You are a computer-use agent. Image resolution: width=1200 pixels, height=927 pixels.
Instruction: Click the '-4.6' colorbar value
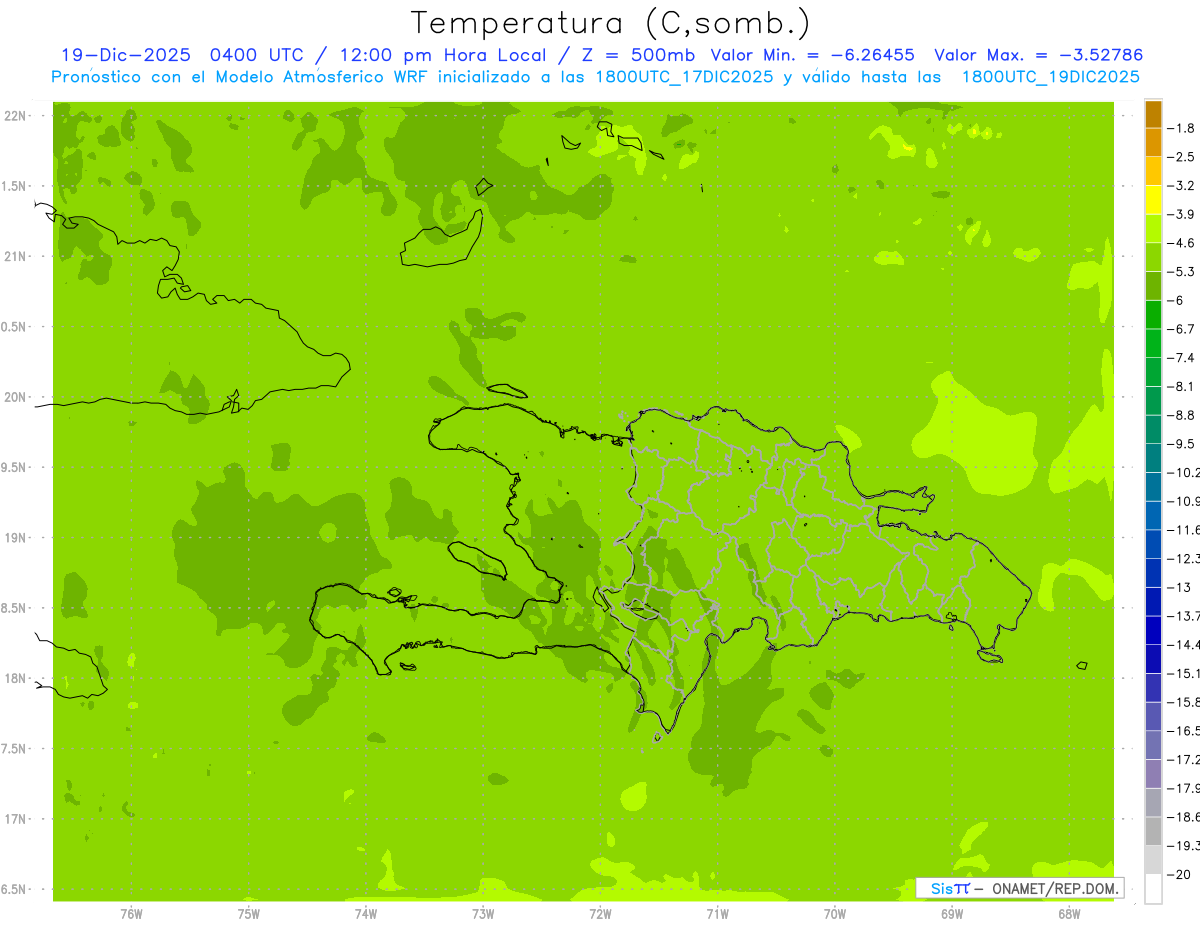pos(1181,243)
